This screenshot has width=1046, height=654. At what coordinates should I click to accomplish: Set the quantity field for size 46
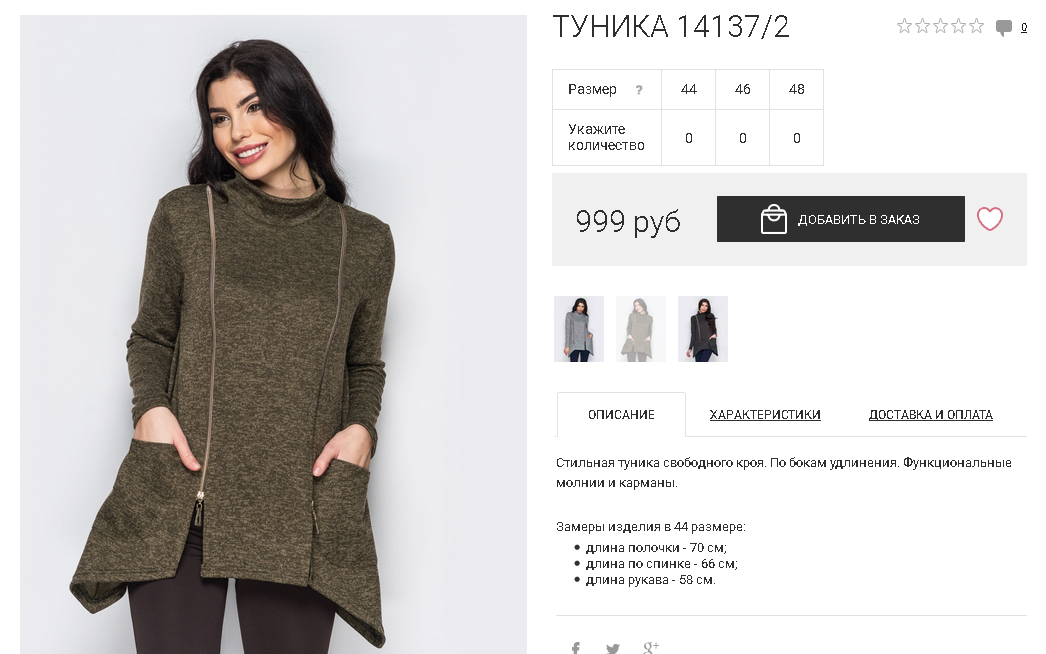(x=742, y=138)
